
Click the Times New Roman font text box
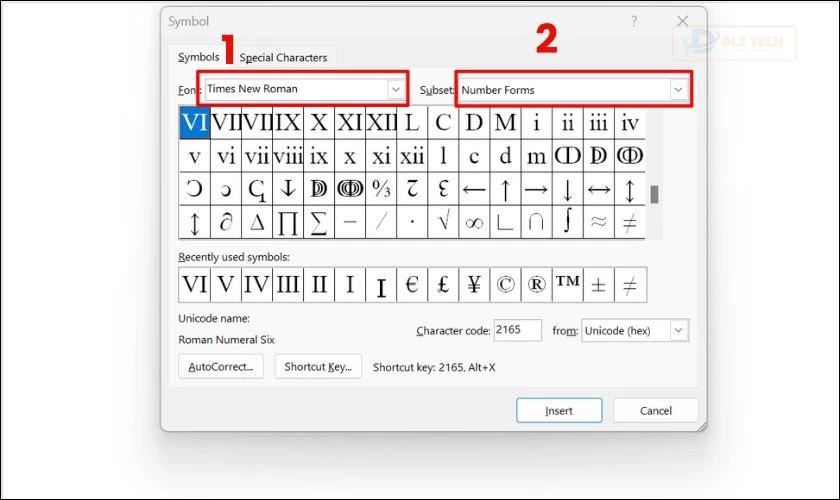[x=296, y=89]
